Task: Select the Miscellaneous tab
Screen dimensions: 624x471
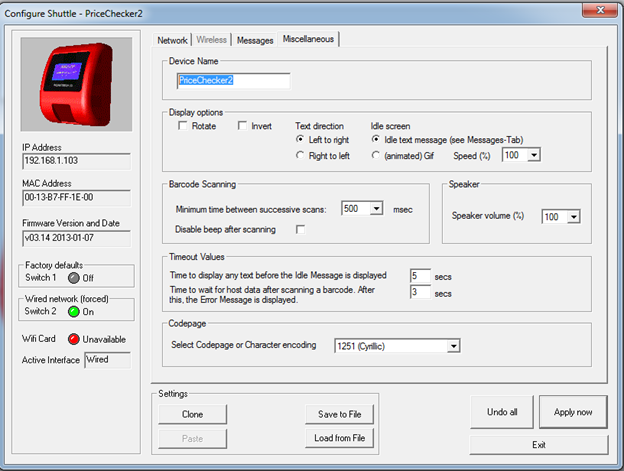Action: (308, 39)
